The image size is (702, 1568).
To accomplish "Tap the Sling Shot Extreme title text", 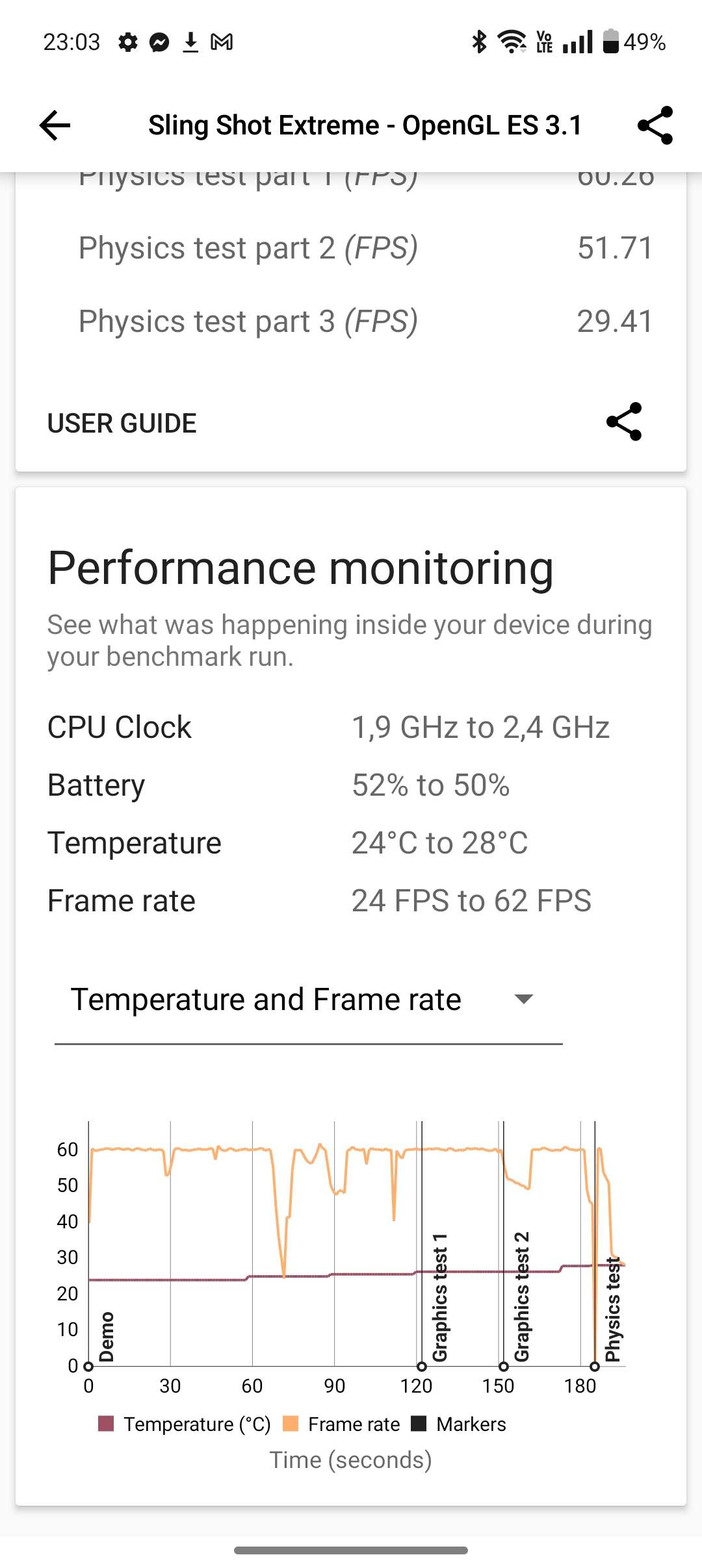I will point(365,125).
